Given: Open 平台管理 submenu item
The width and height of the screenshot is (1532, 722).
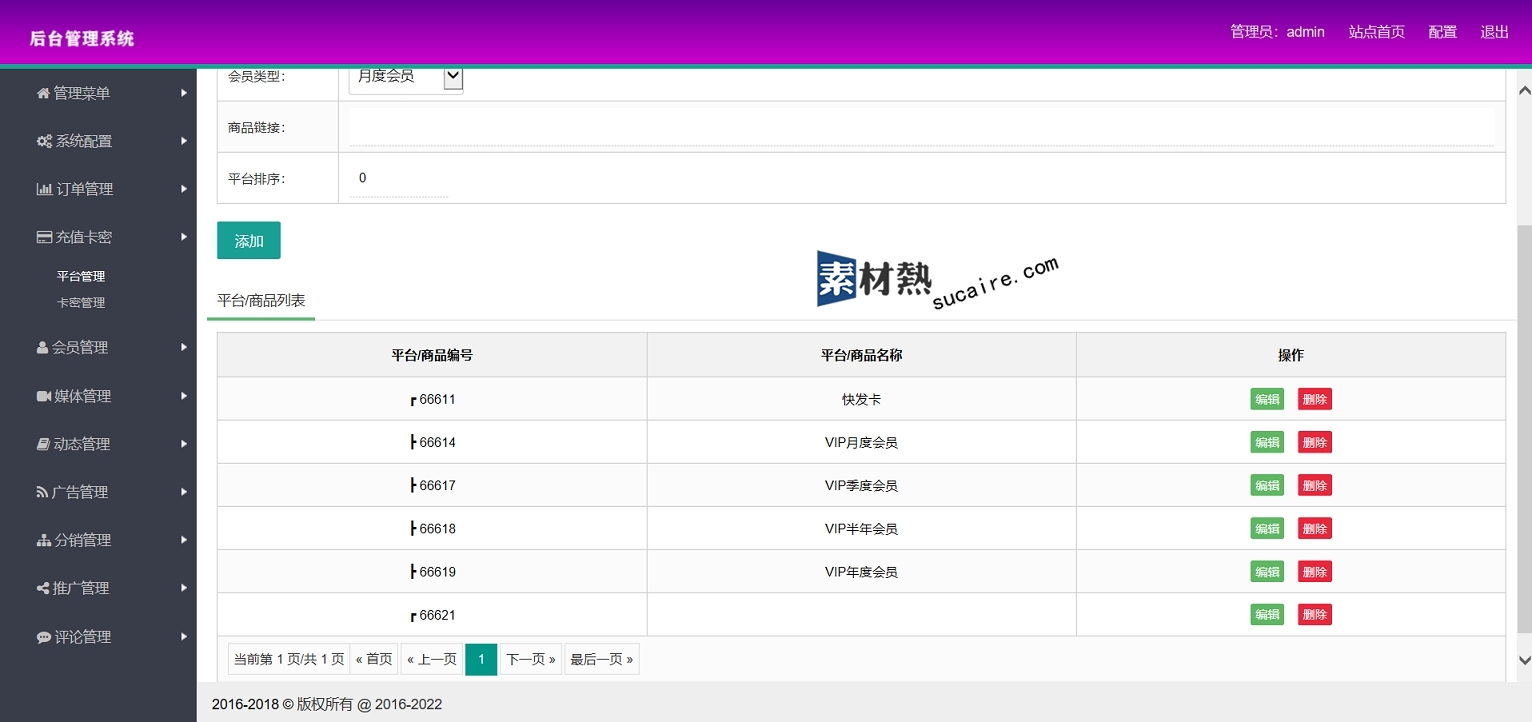Looking at the screenshot, I should pyautogui.click(x=81, y=277).
